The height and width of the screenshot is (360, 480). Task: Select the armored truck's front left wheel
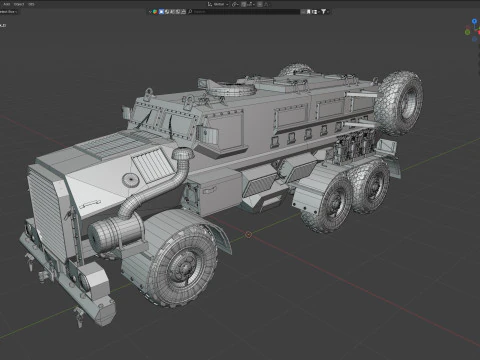tap(183, 266)
